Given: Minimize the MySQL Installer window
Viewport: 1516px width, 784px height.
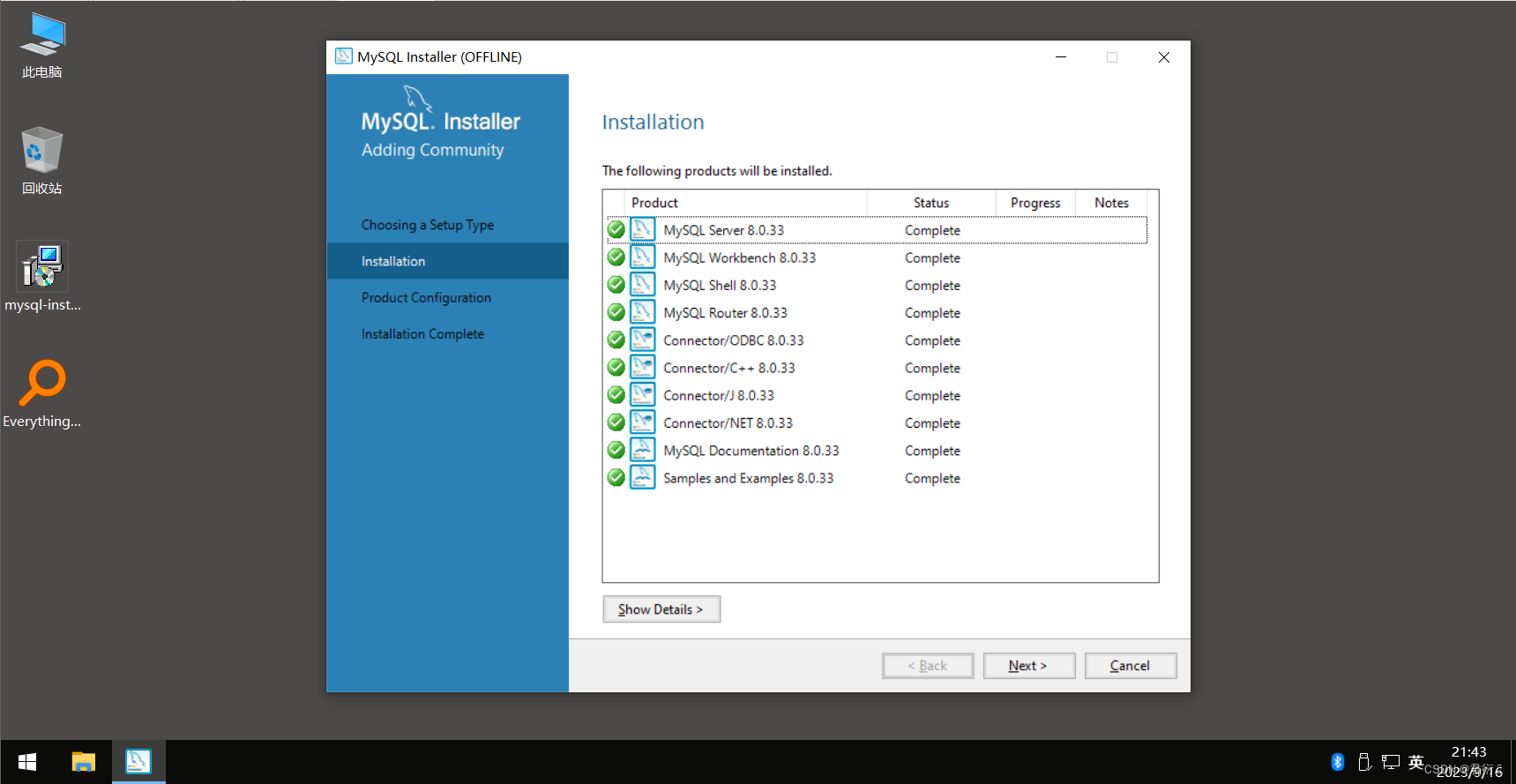Looking at the screenshot, I should click(x=1061, y=57).
